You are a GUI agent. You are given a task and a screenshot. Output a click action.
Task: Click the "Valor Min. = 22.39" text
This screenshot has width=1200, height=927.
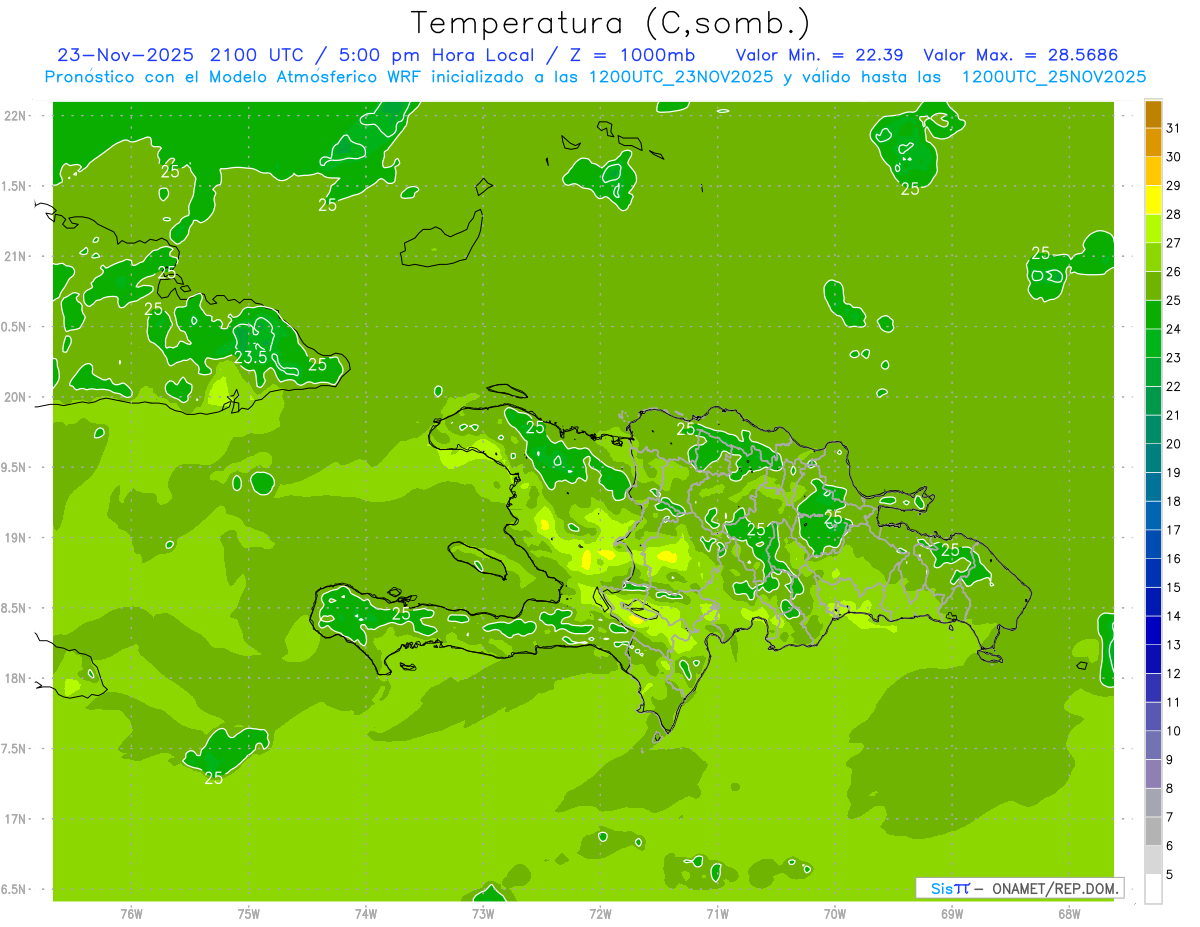pyautogui.click(x=822, y=55)
